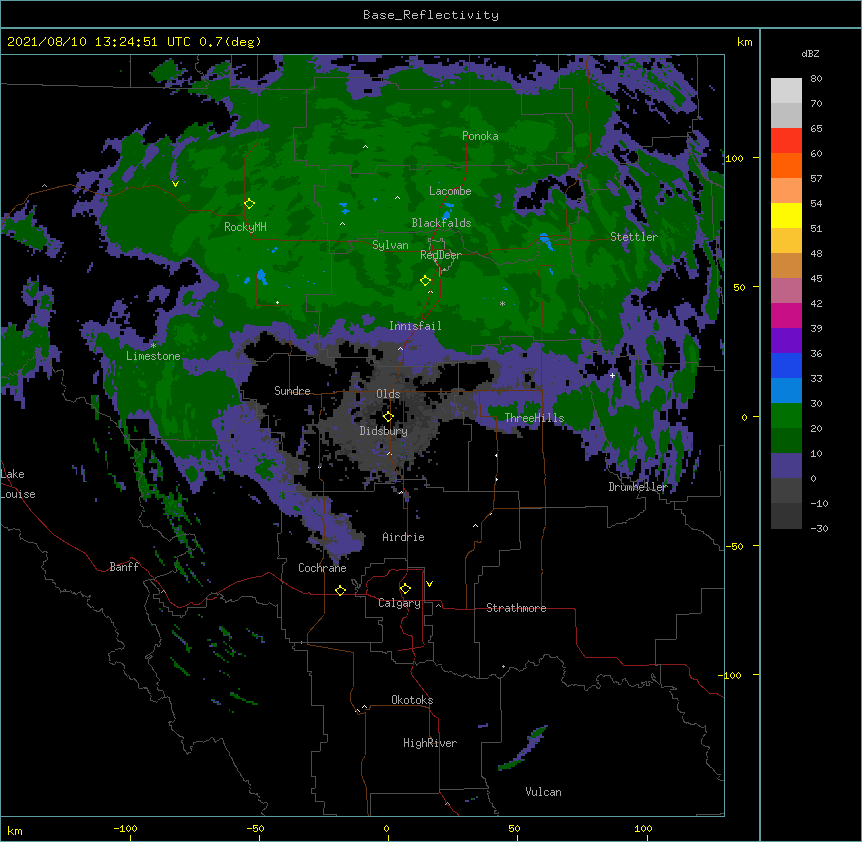Select the purple 36-39 dBZ legend swatch

pyautogui.click(x=786, y=341)
